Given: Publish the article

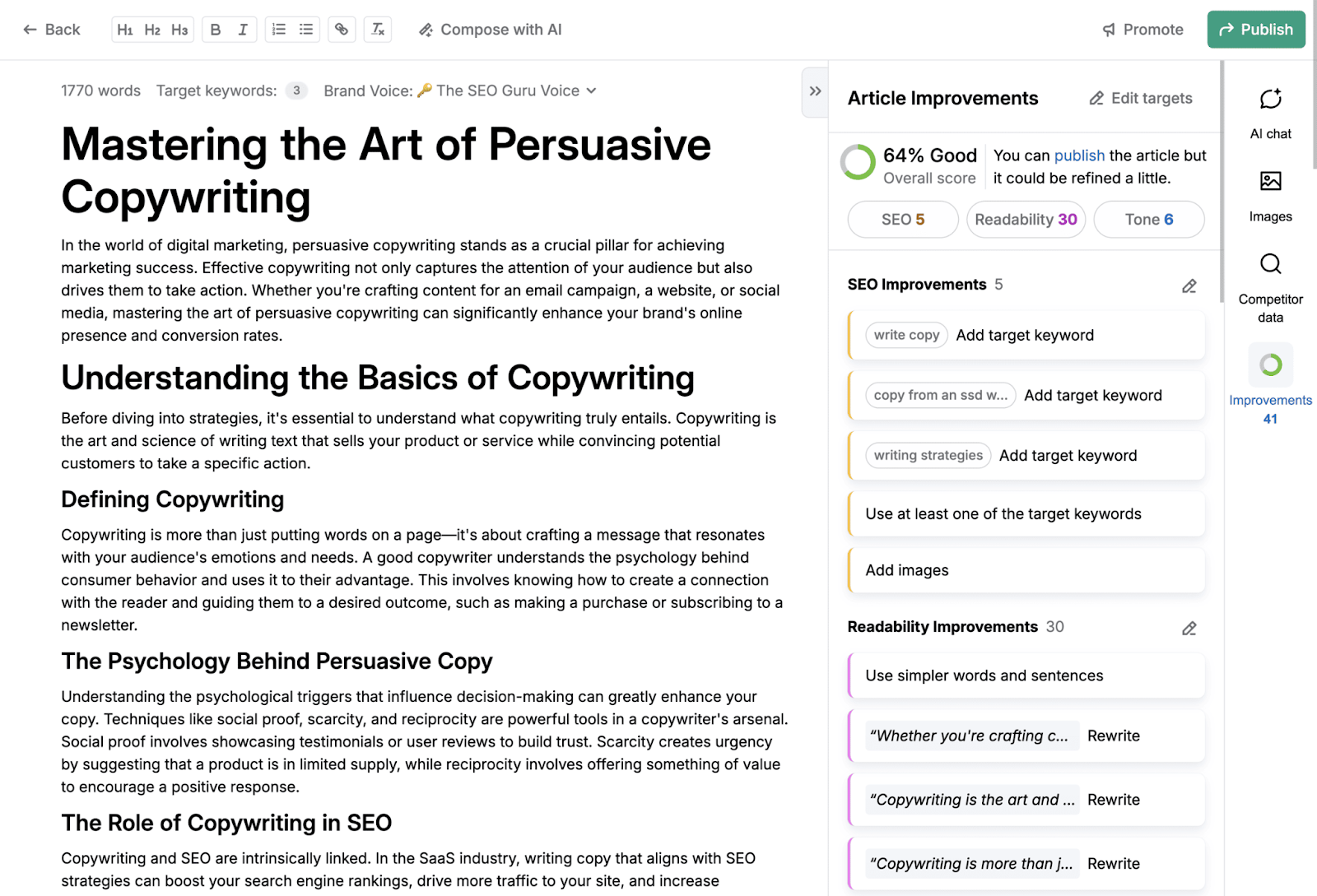Looking at the screenshot, I should click(x=1255, y=29).
